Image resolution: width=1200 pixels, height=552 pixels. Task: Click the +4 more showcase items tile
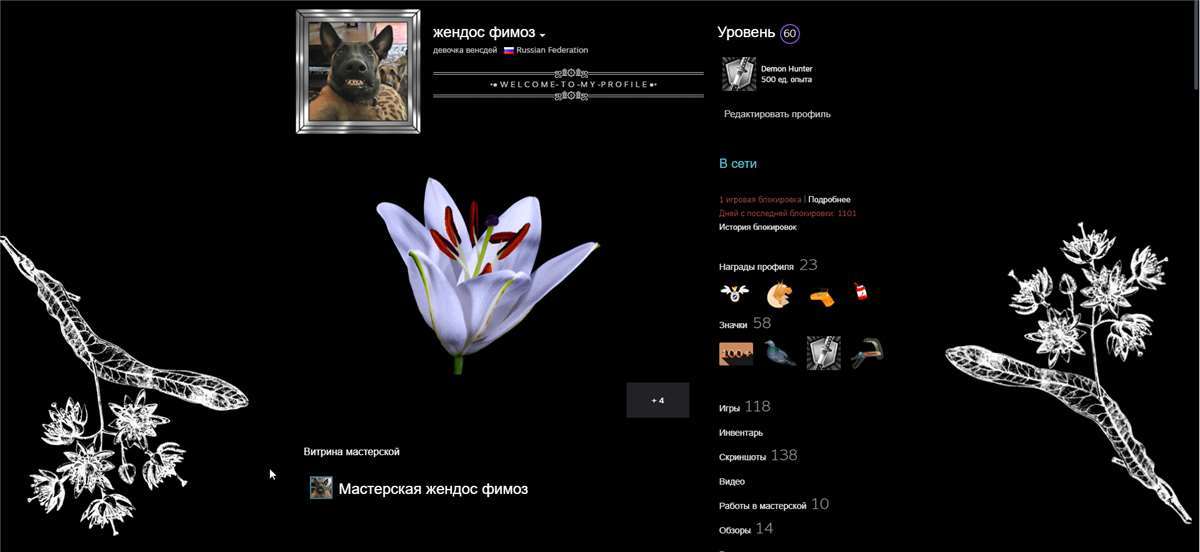click(x=657, y=400)
